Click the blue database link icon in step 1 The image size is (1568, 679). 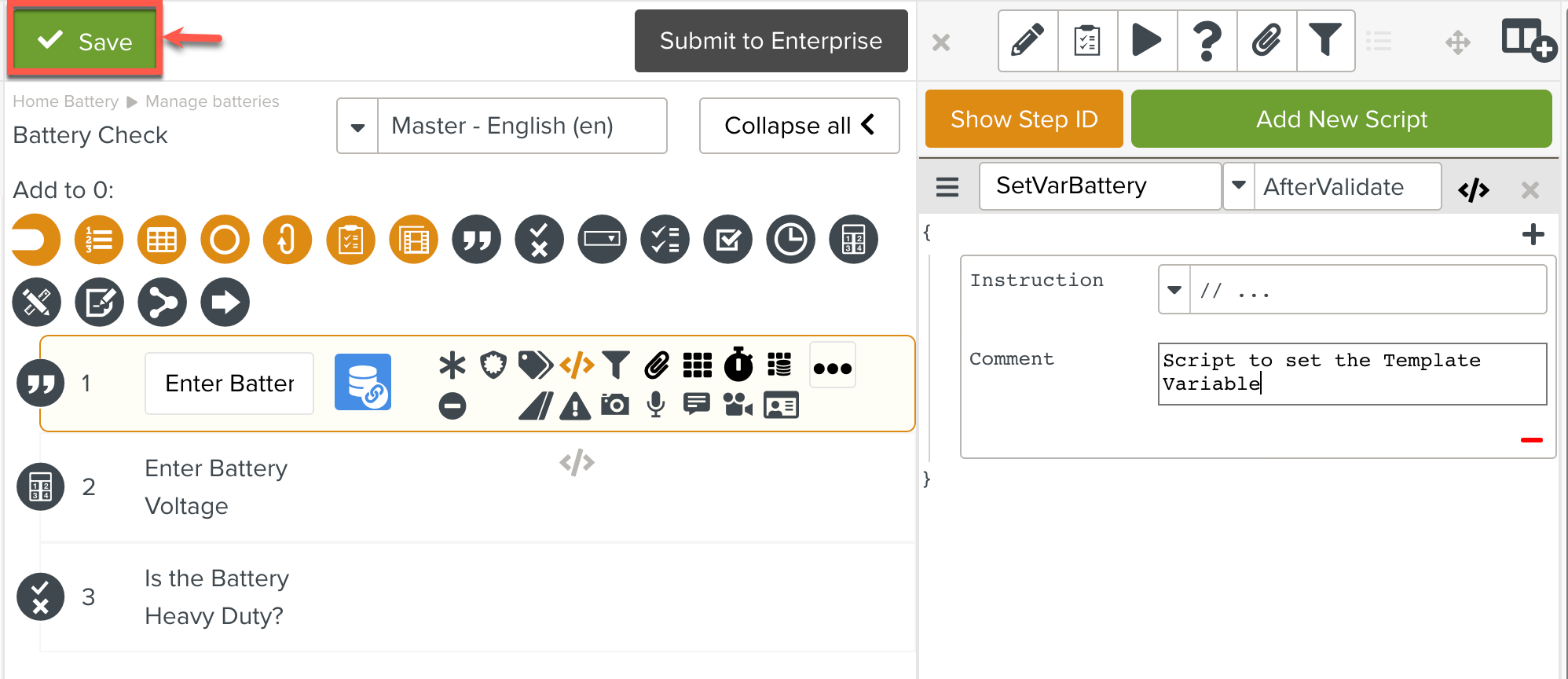pyautogui.click(x=363, y=382)
